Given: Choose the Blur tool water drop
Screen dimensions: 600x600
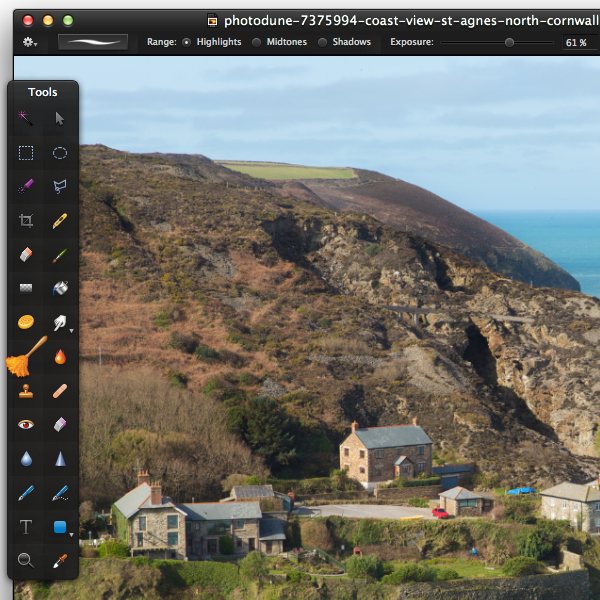Looking at the screenshot, I should click(x=26, y=458).
